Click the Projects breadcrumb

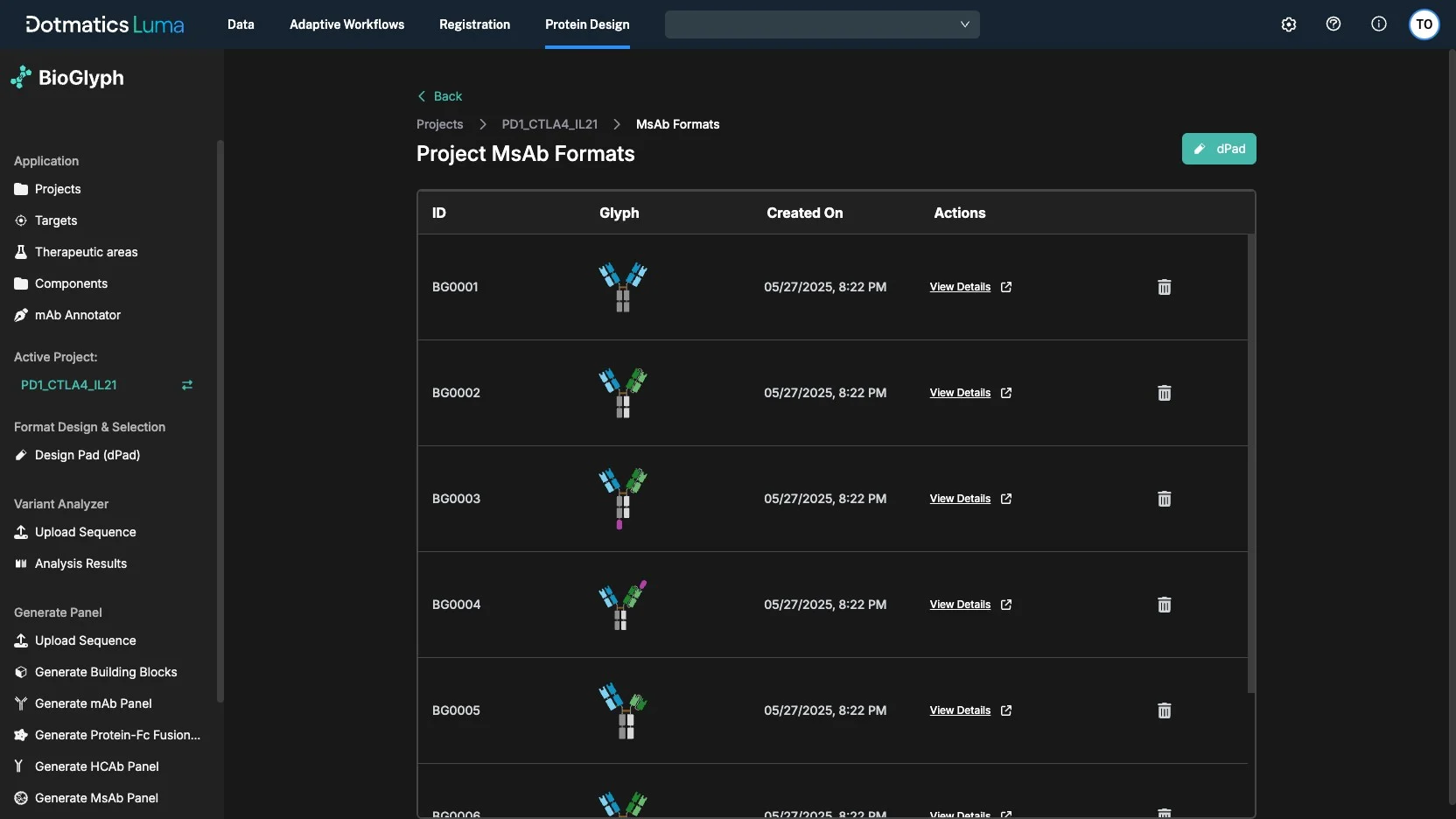439,124
